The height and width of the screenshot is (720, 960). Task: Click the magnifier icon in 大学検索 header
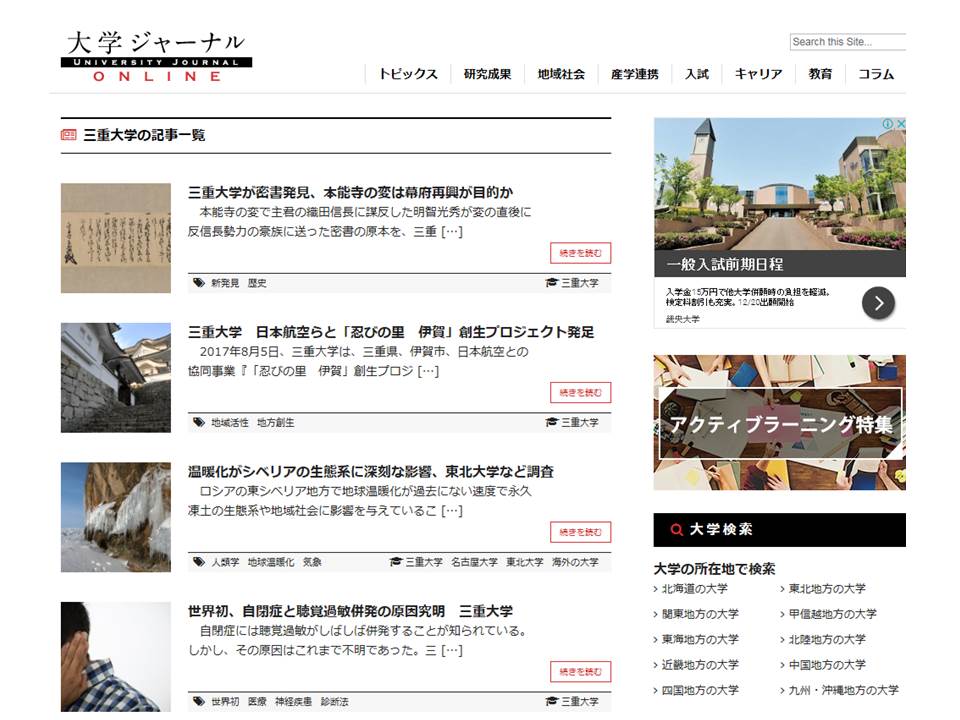[x=677, y=530]
